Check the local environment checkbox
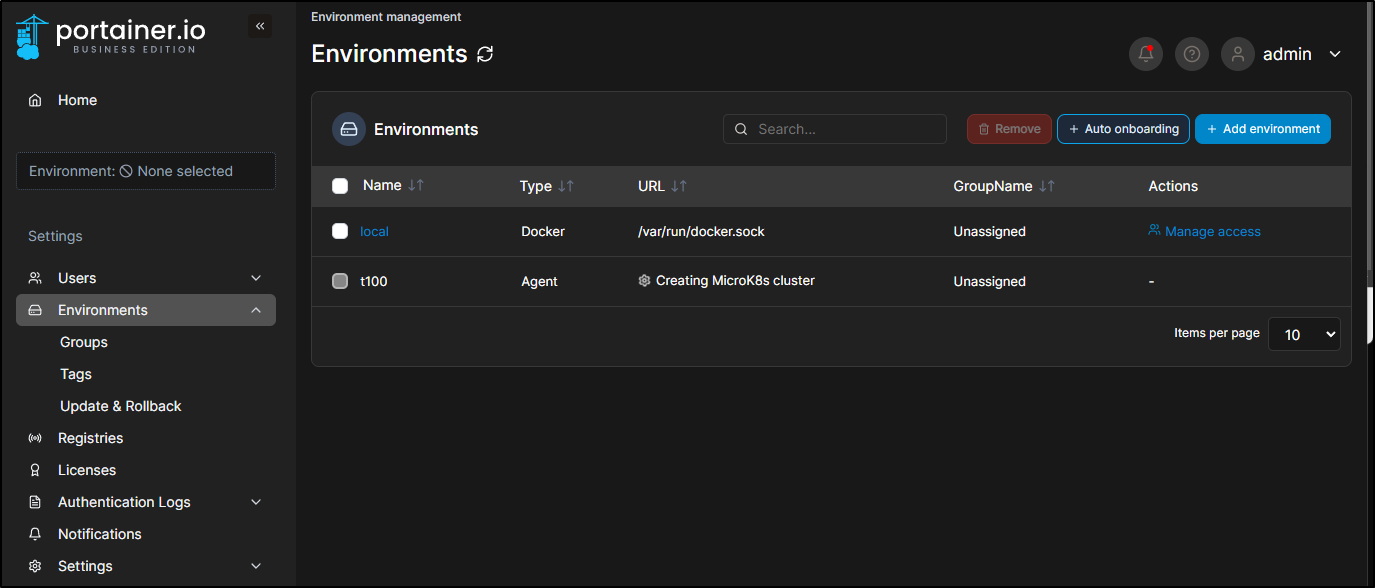1375x588 pixels. 340,231
